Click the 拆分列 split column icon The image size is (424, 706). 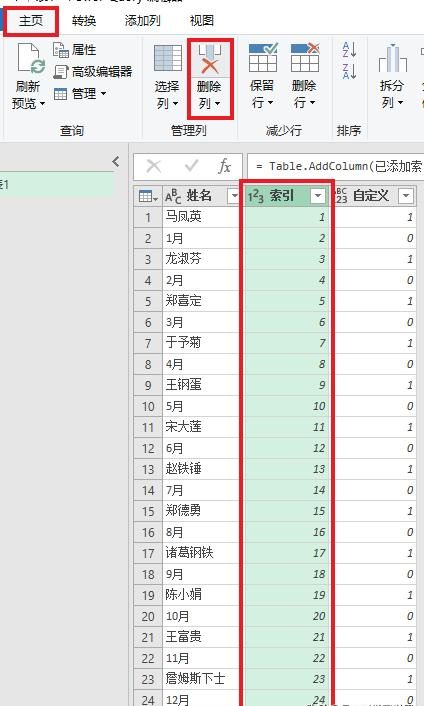[x=392, y=59]
